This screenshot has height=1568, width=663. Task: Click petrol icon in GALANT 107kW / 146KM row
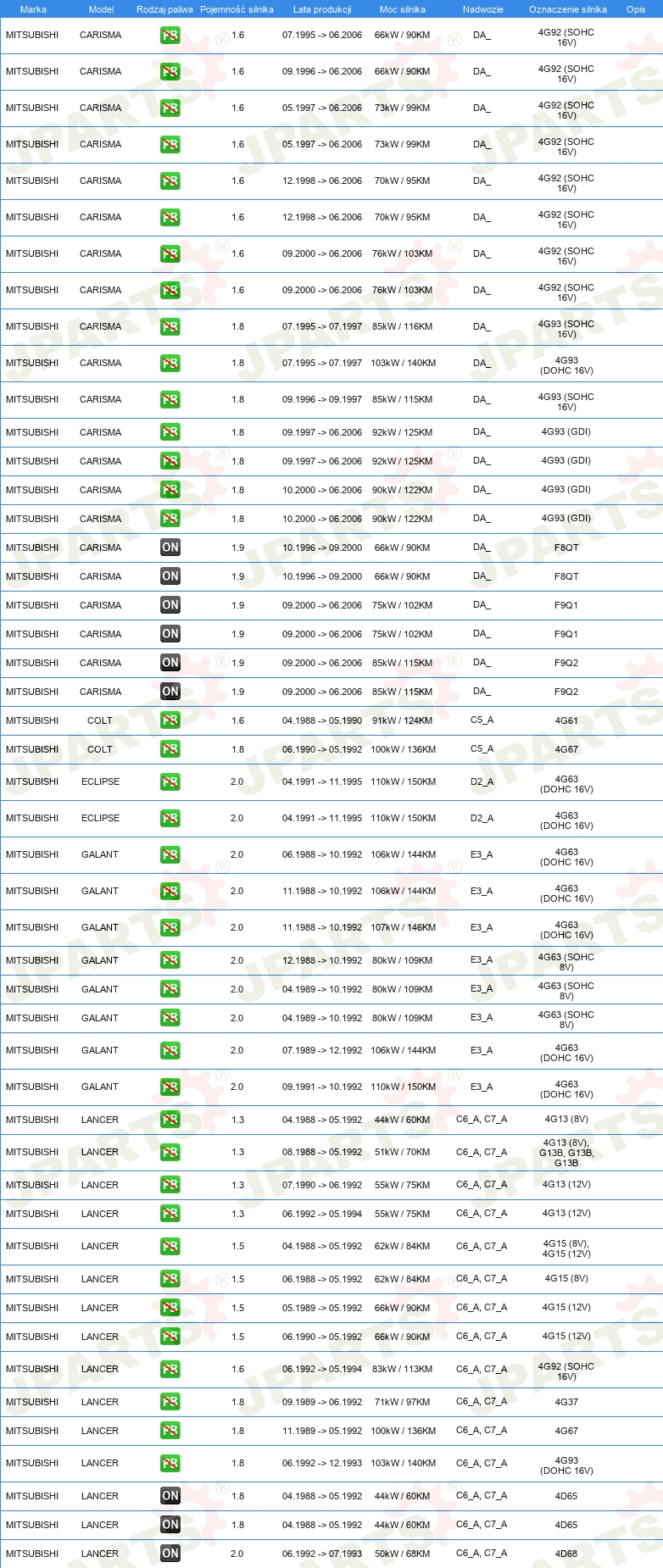(x=170, y=927)
